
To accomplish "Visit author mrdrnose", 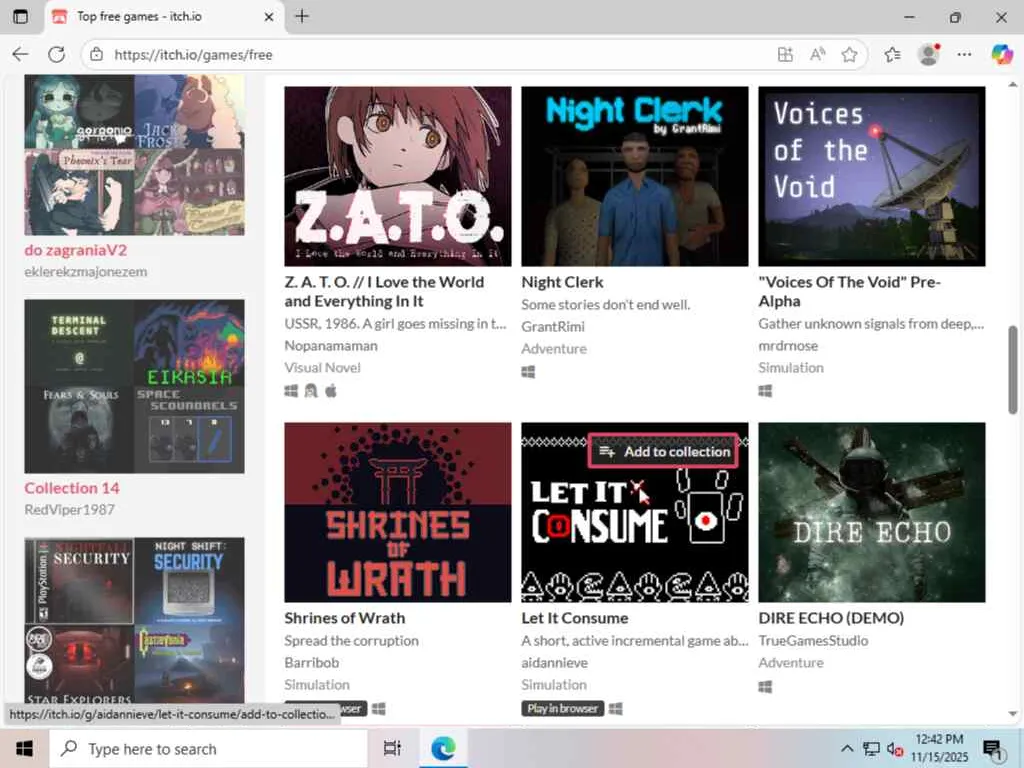I will pyautogui.click(x=788, y=345).
